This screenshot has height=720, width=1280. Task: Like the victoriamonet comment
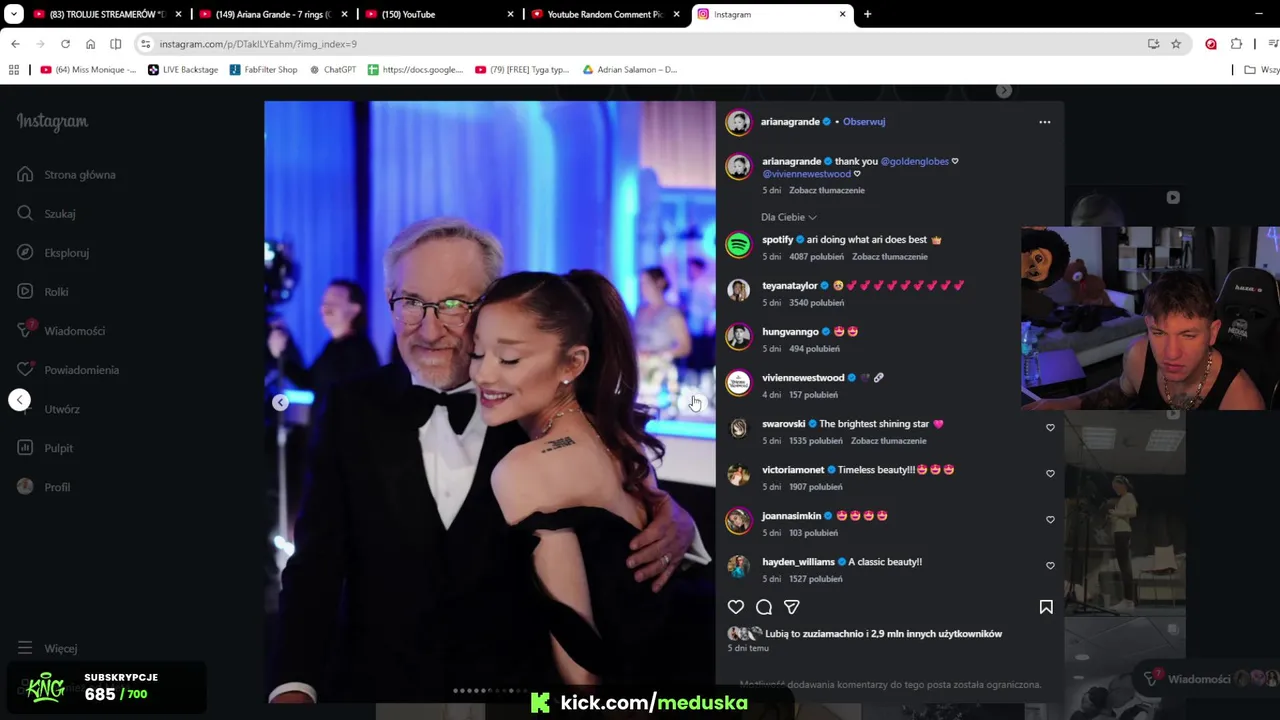click(1050, 473)
